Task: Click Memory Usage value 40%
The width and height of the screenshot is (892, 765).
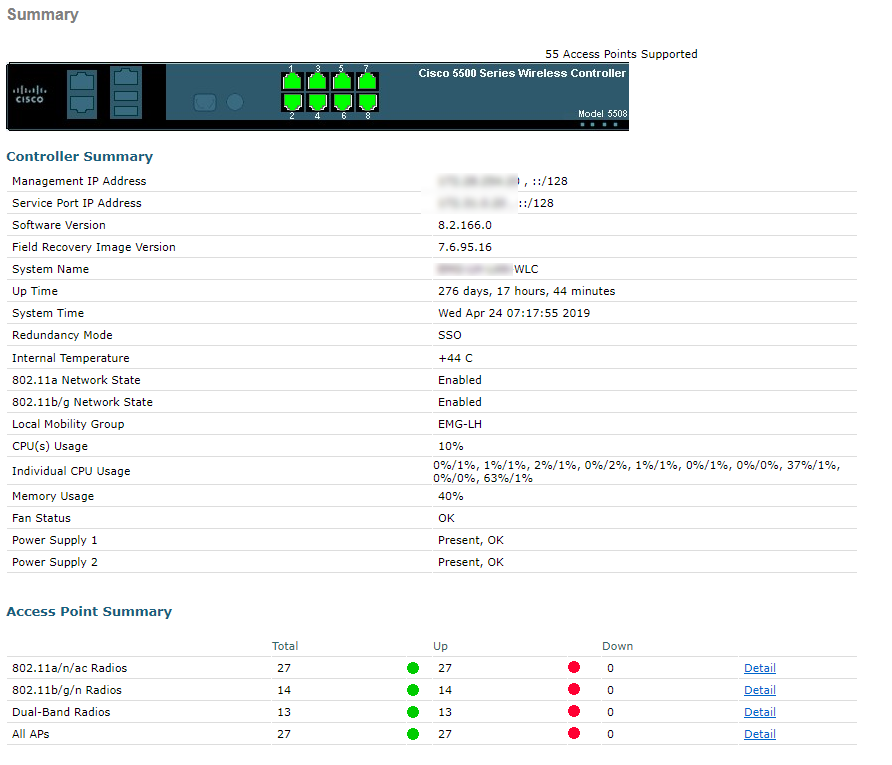Action: [451, 497]
